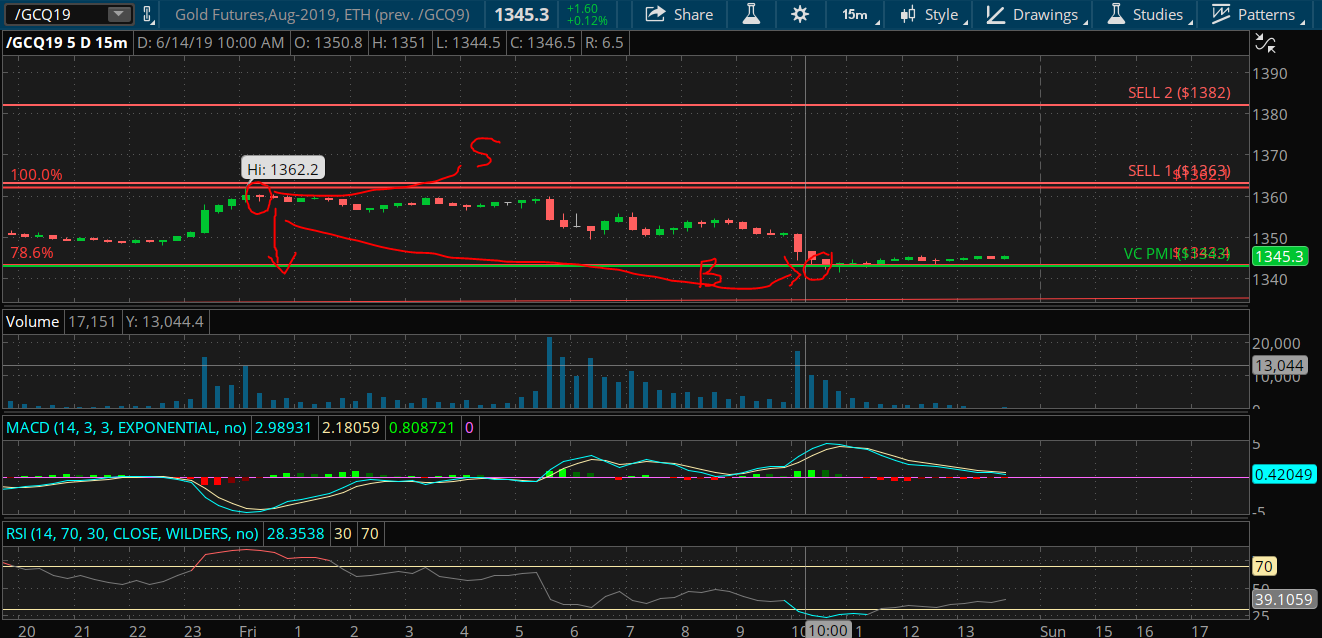This screenshot has height=638, width=1322.
Task: Select the SELL 2 ($1382) line
Action: (x=1174, y=92)
